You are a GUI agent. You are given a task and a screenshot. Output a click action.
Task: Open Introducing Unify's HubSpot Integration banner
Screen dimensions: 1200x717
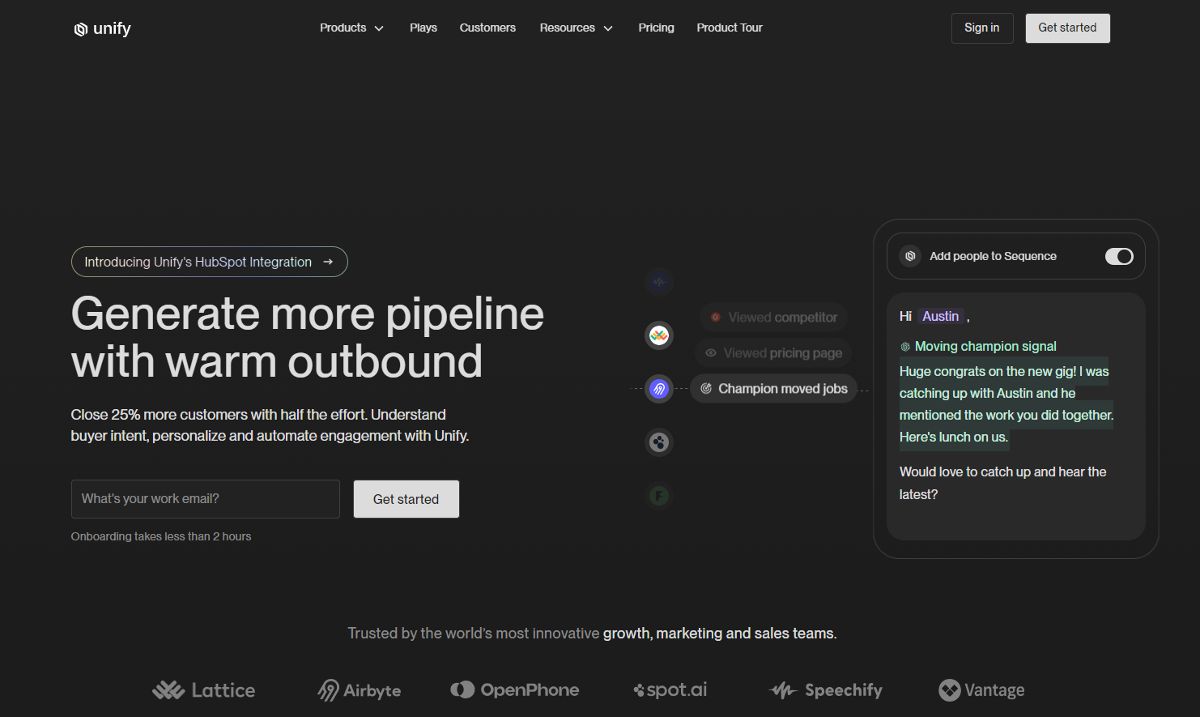click(x=209, y=261)
